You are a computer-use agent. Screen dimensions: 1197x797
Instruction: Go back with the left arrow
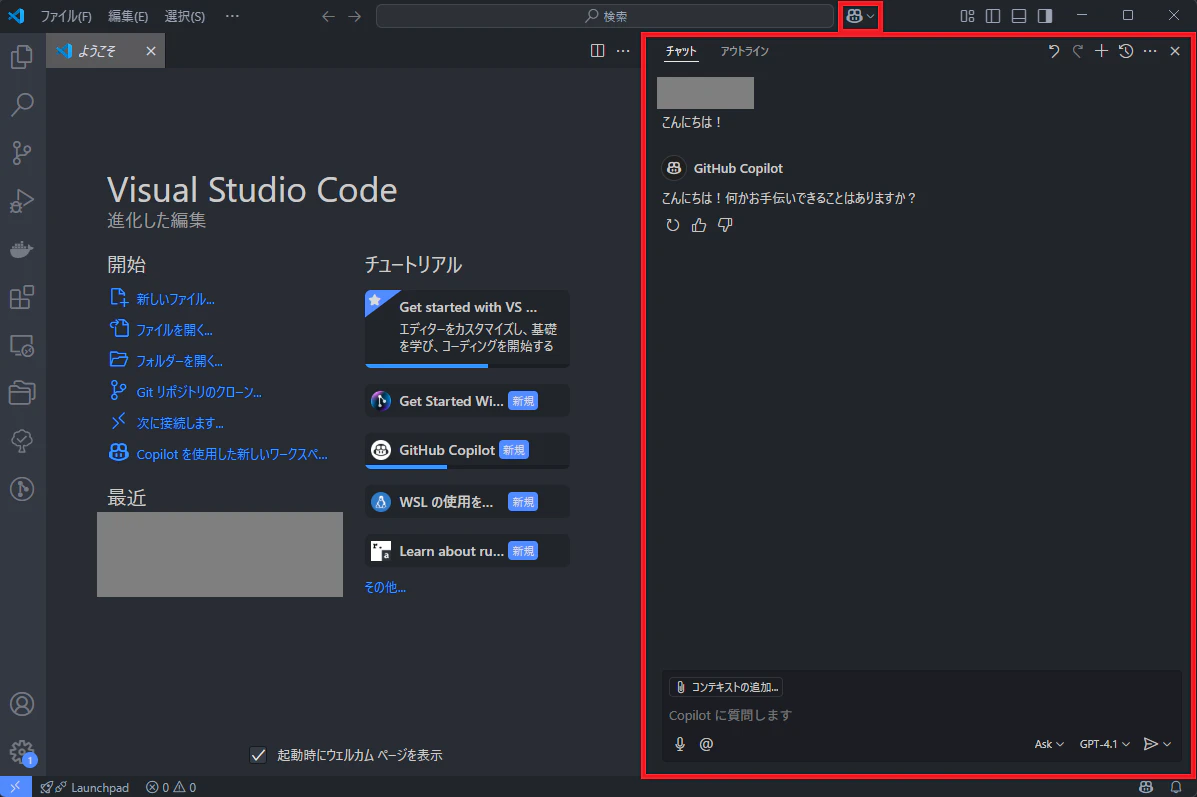328,16
